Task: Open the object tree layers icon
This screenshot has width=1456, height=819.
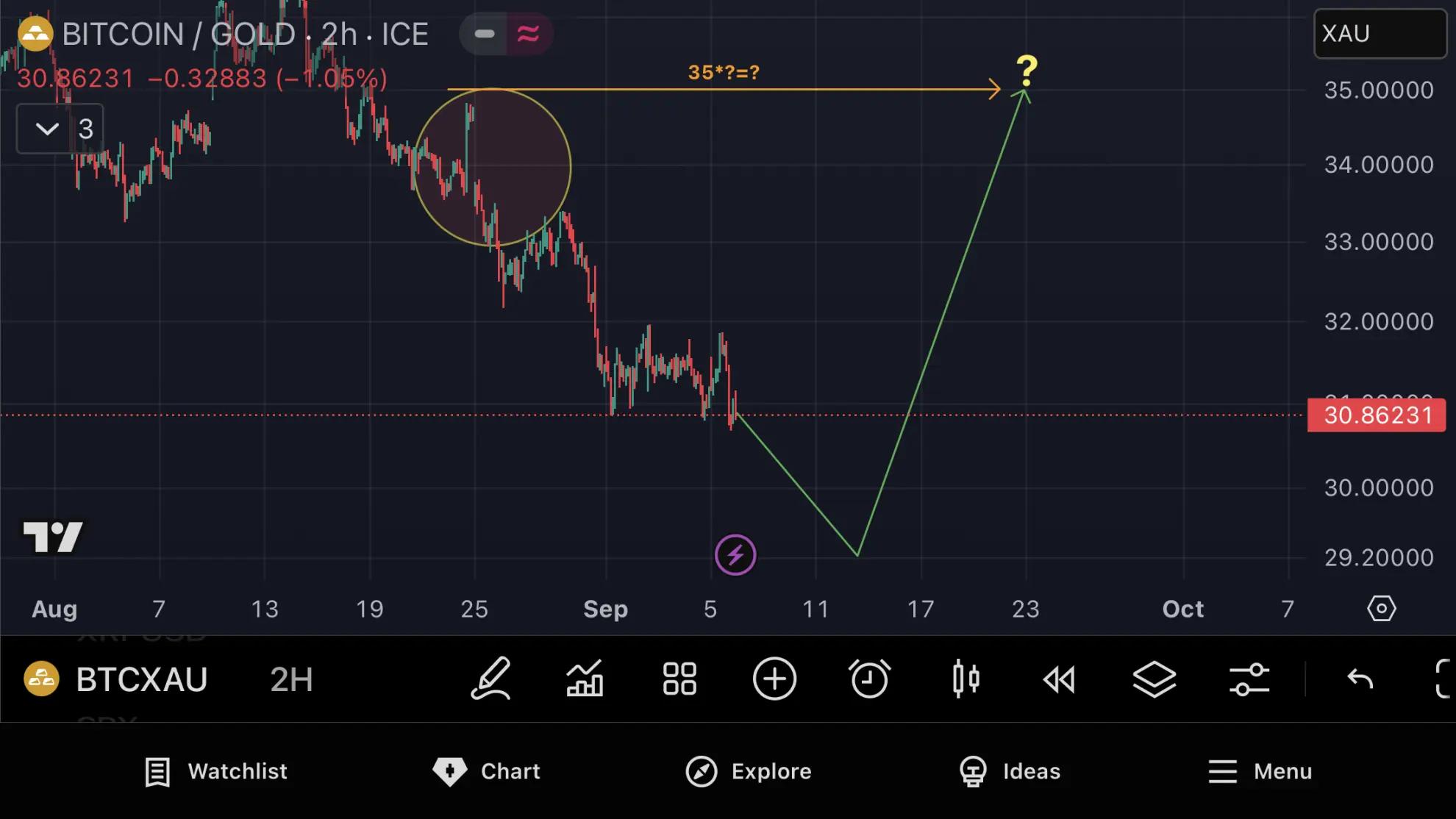Action: 1155,679
